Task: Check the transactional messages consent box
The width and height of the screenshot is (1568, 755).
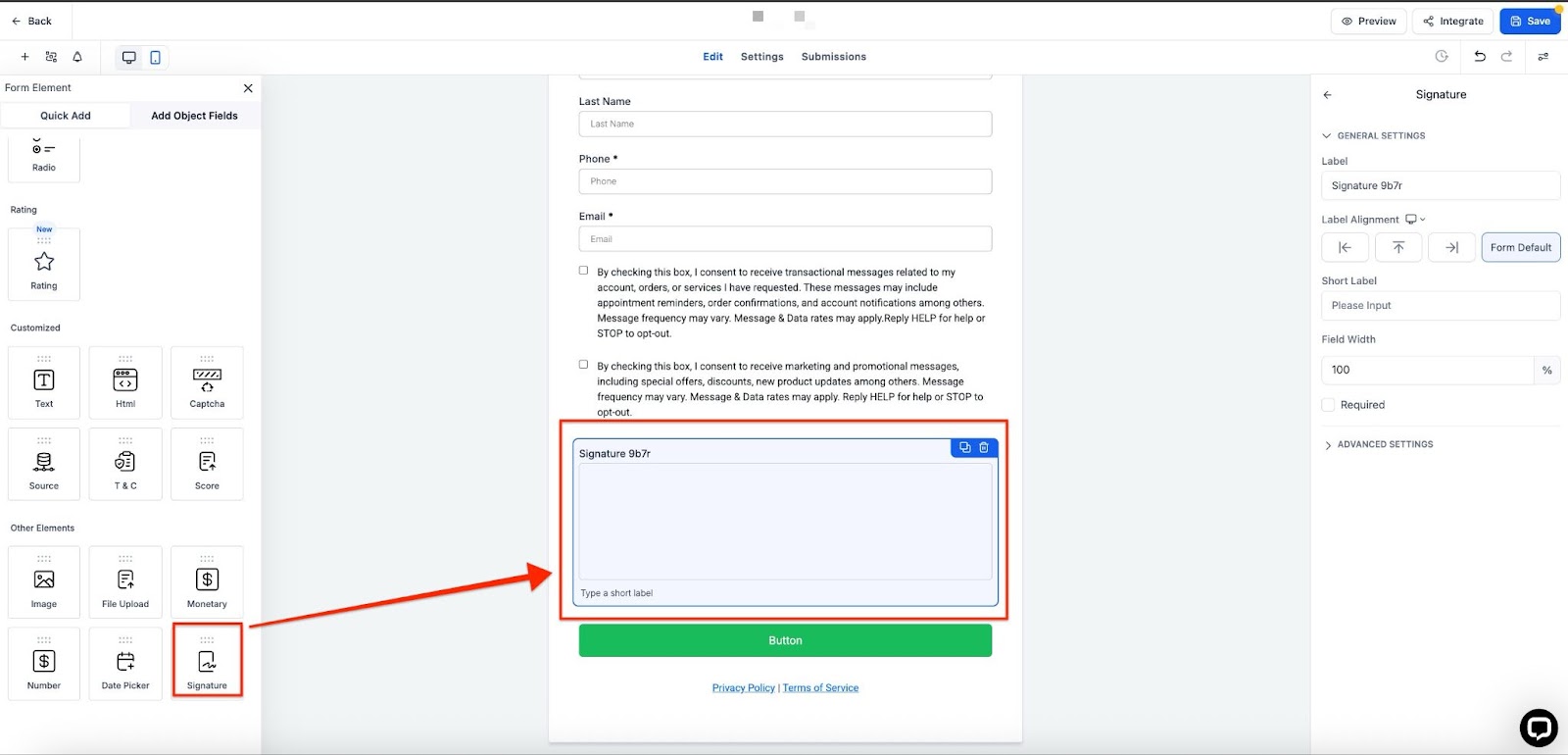Action: tap(584, 271)
